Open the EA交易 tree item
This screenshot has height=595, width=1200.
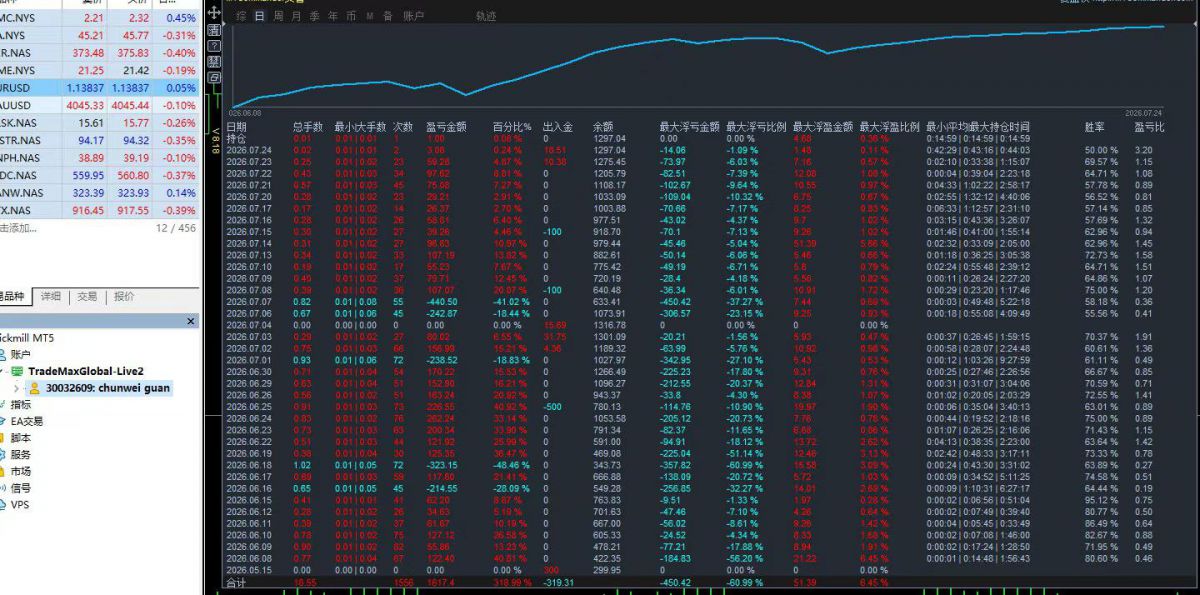[27, 421]
